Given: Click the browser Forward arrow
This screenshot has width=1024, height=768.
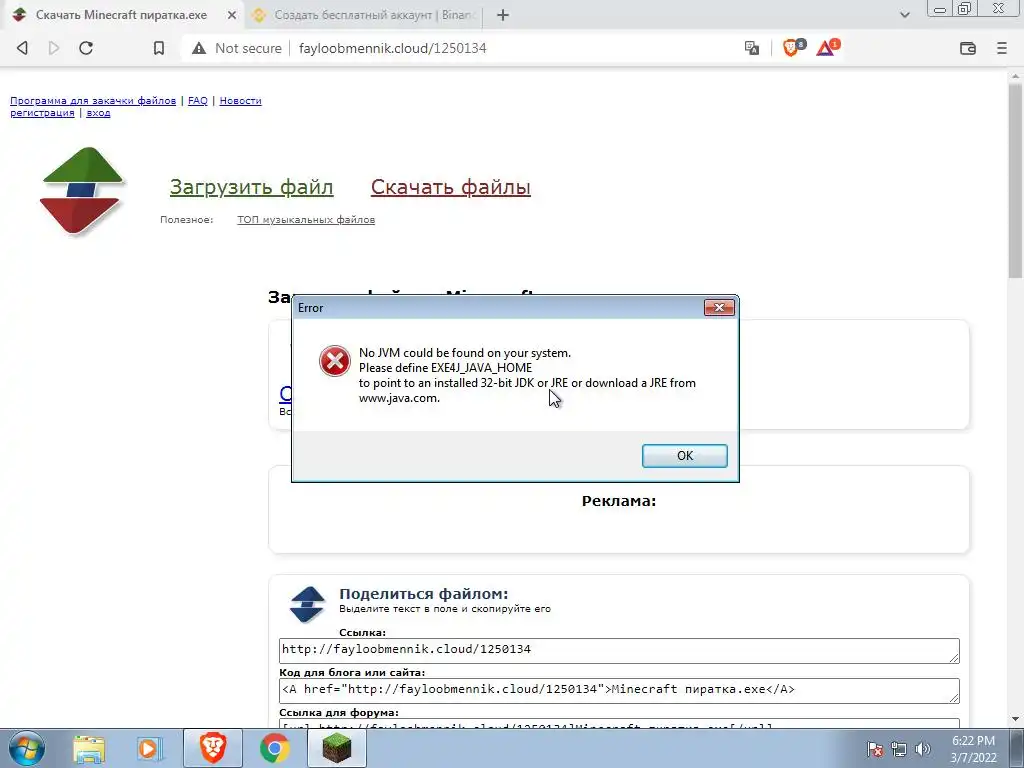Looking at the screenshot, I should coord(54,48).
